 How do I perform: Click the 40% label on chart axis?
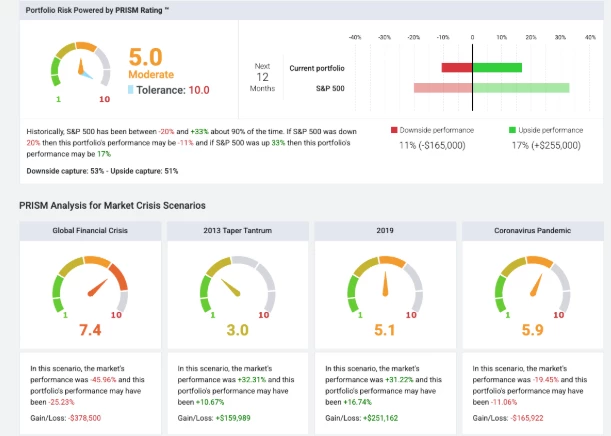coord(590,37)
